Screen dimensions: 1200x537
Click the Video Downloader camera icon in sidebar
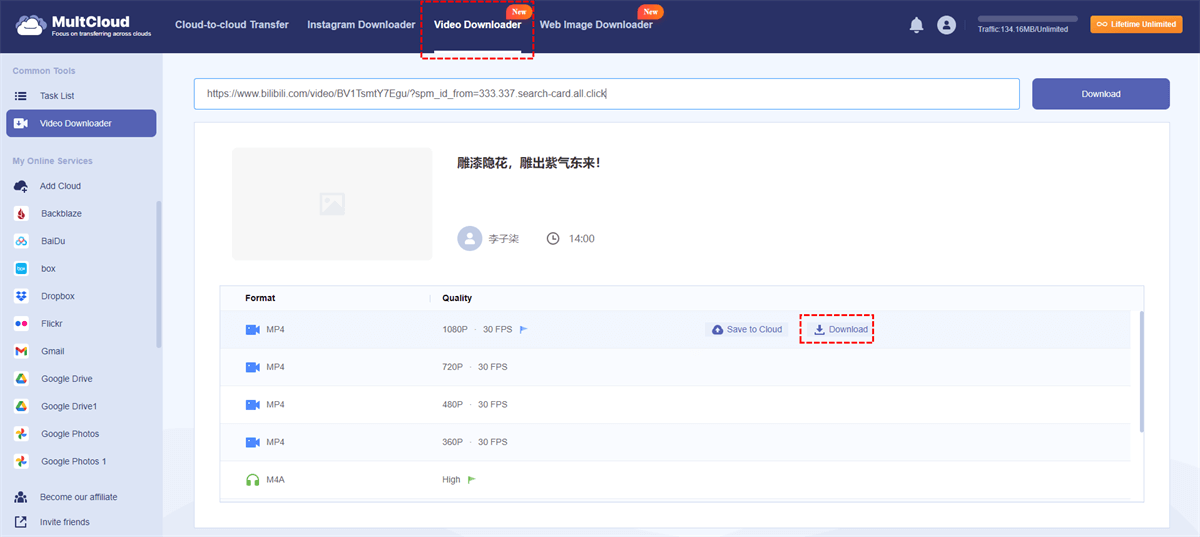coord(21,124)
